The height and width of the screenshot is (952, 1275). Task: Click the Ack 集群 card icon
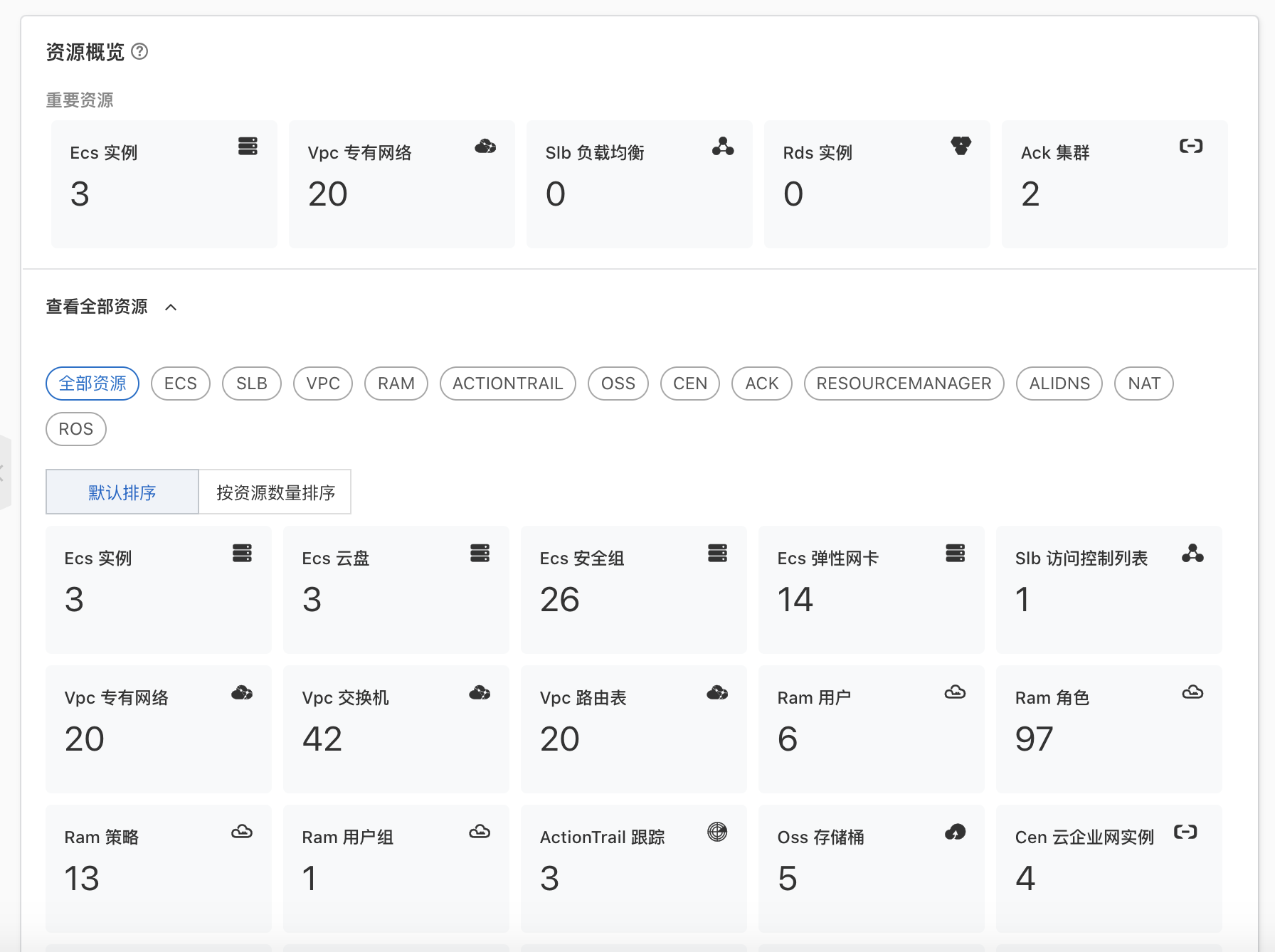tap(1191, 147)
